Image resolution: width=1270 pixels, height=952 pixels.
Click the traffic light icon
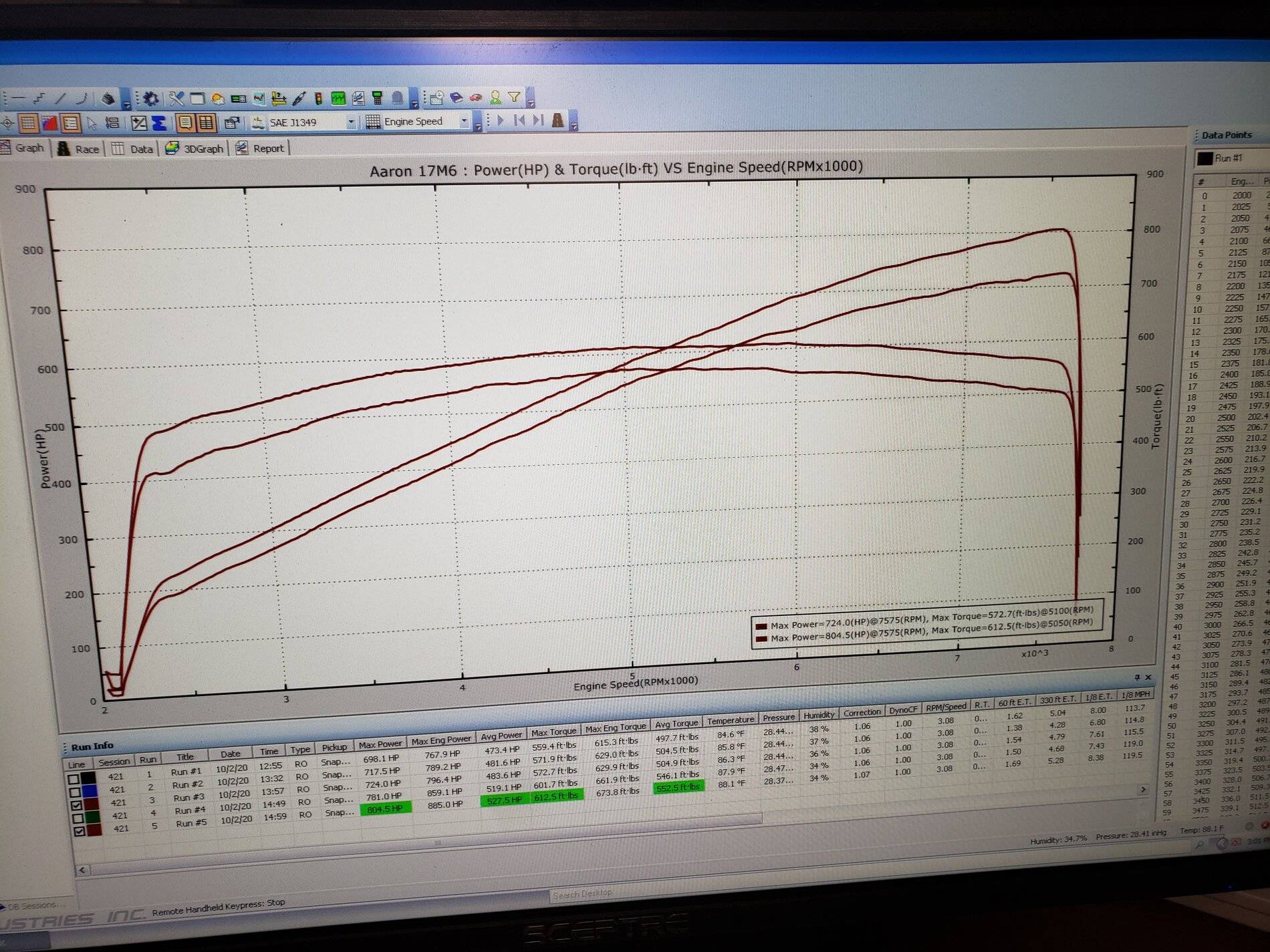[x=318, y=99]
